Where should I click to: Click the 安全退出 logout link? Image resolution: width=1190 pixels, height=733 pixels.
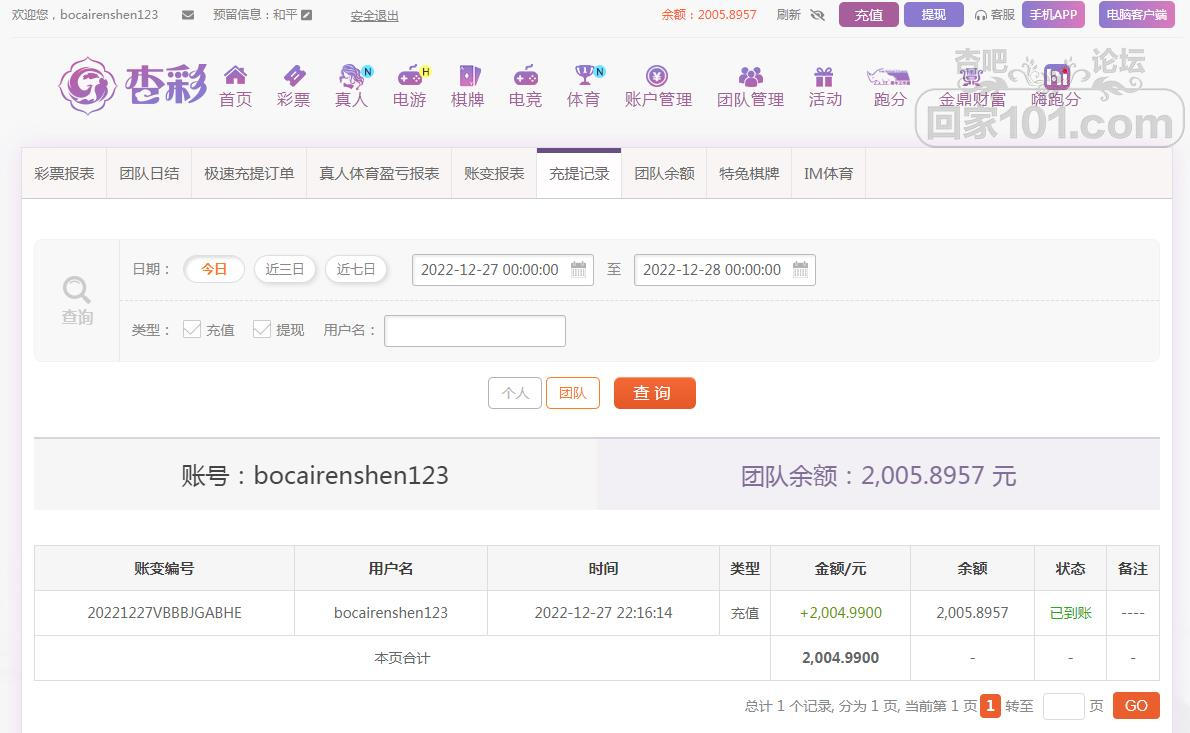[374, 15]
